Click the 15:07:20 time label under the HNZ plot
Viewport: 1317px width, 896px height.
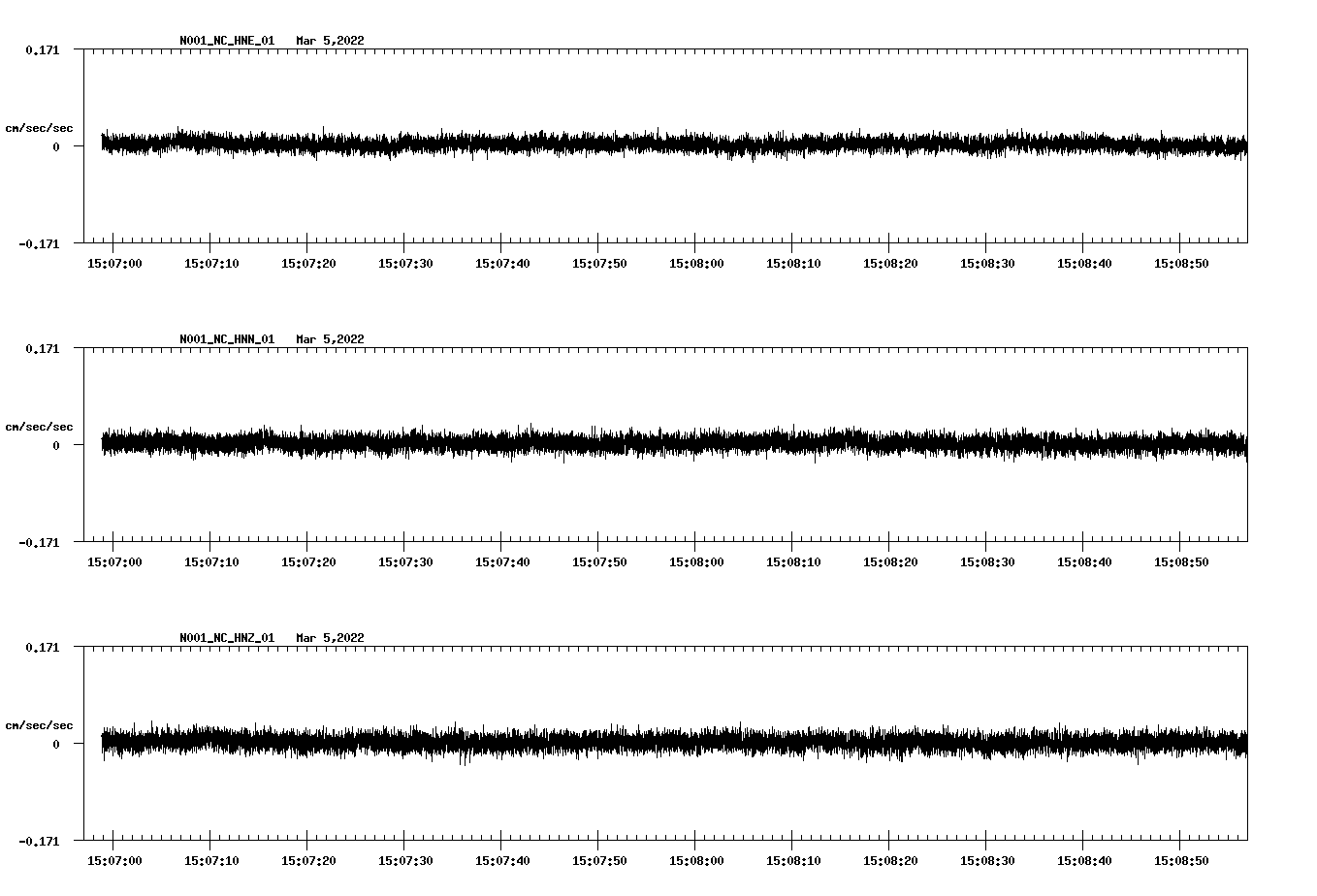tap(308, 861)
